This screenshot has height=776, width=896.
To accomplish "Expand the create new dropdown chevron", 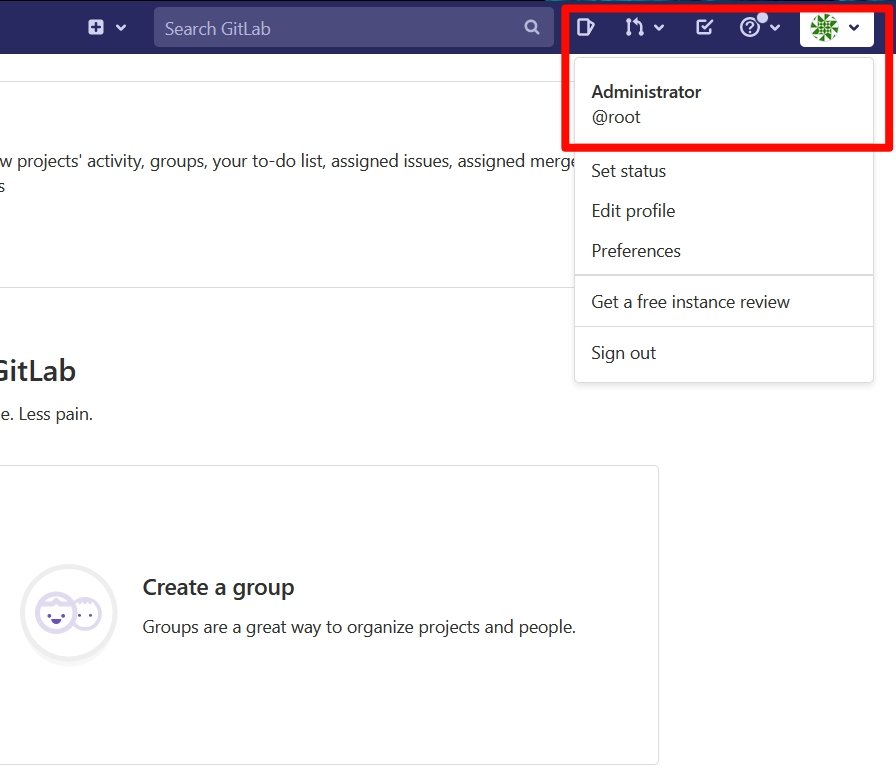I will (121, 27).
